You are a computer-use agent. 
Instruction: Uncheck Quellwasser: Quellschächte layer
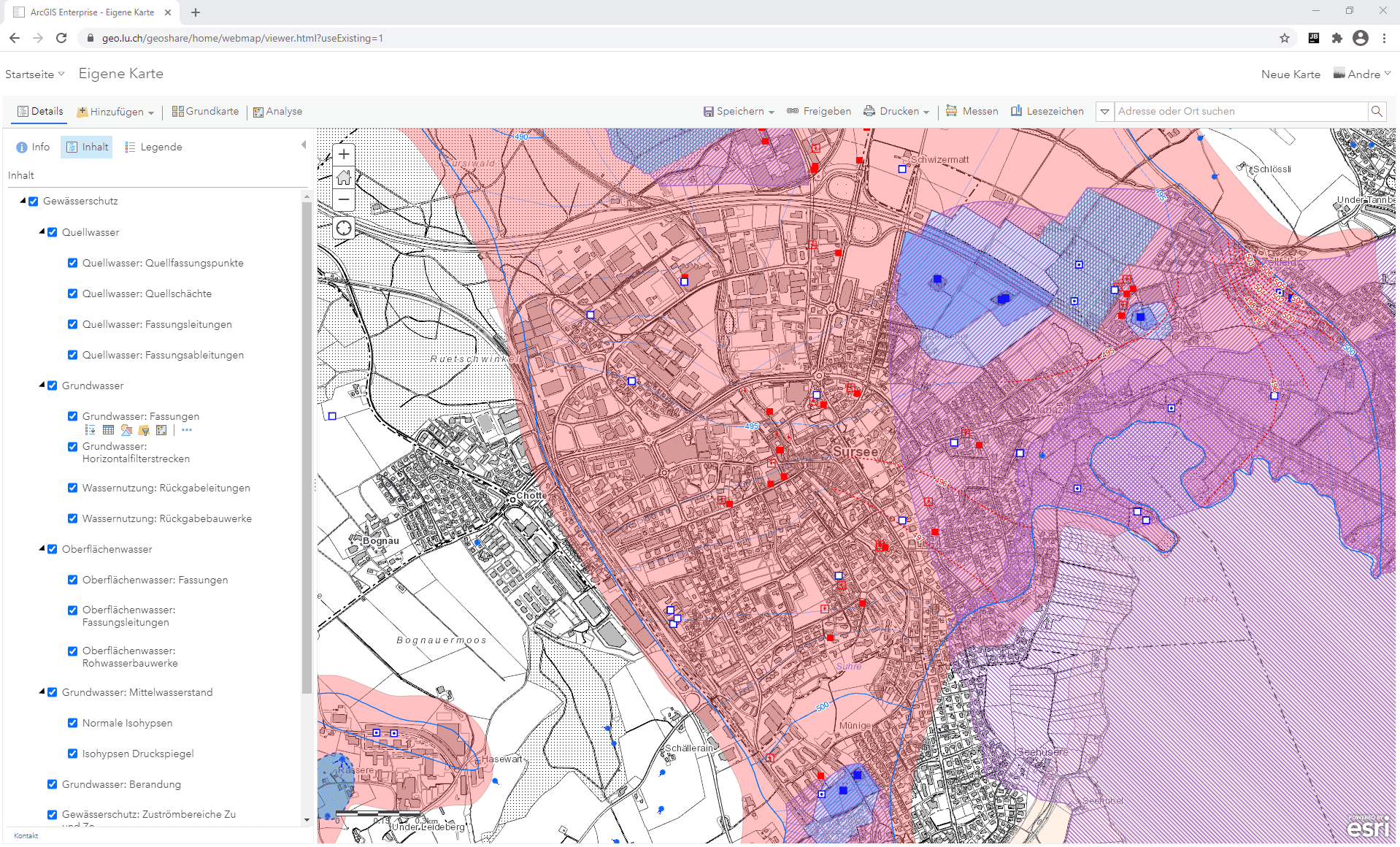pos(72,294)
